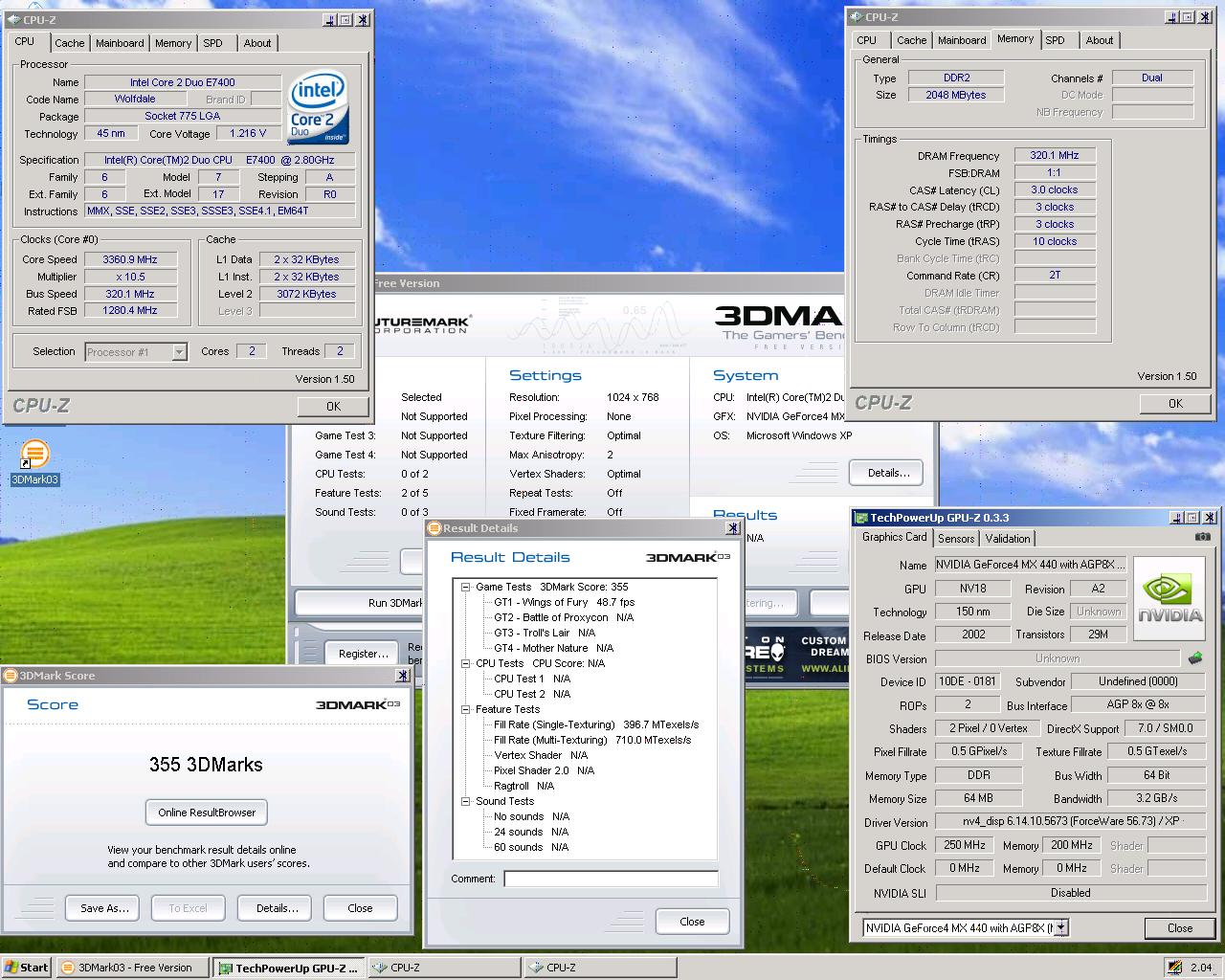The image size is (1225, 980).
Task: Click Register in 3DMark03 main window
Action: coord(363,654)
